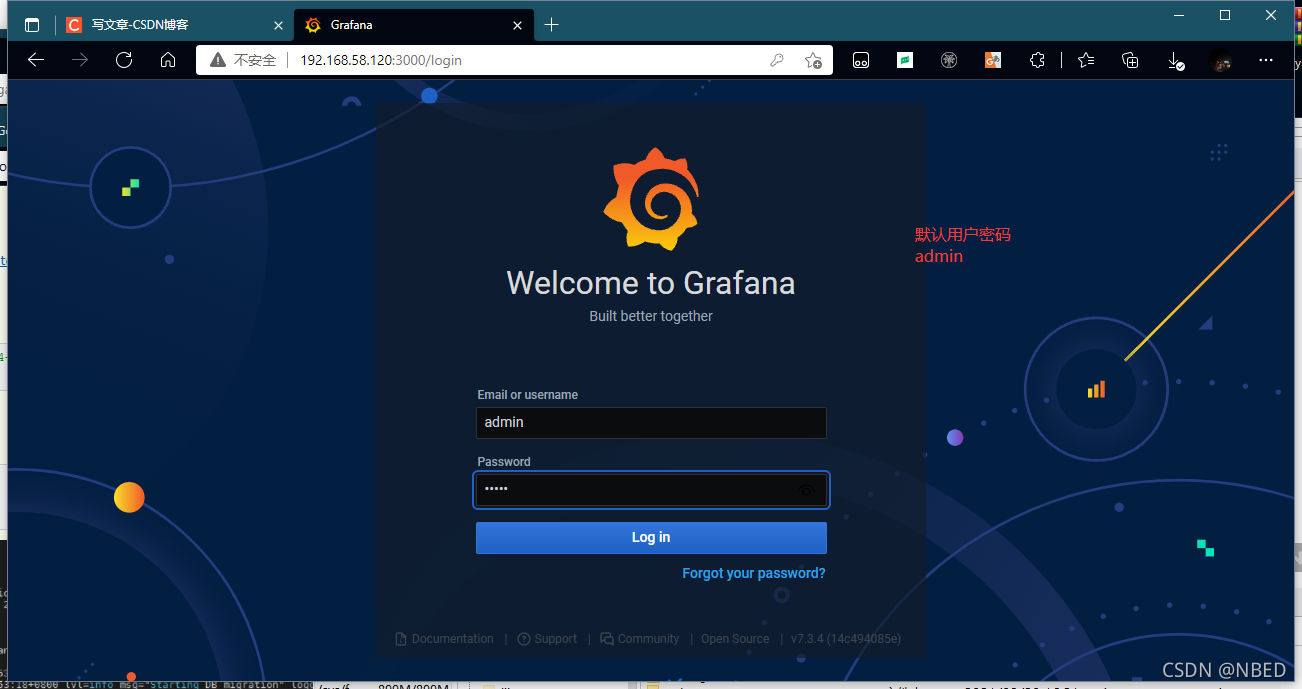Maximize the browser window
This screenshot has height=689, width=1302.
pyautogui.click(x=1225, y=15)
